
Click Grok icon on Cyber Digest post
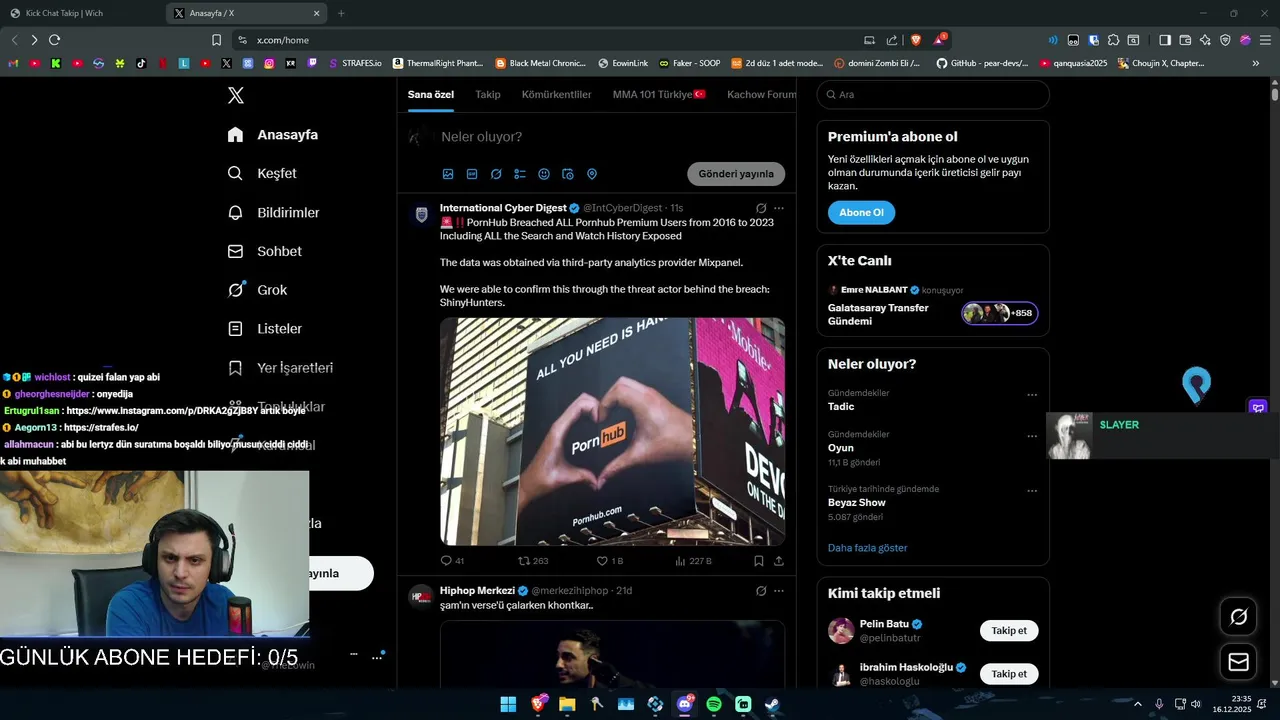[761, 208]
